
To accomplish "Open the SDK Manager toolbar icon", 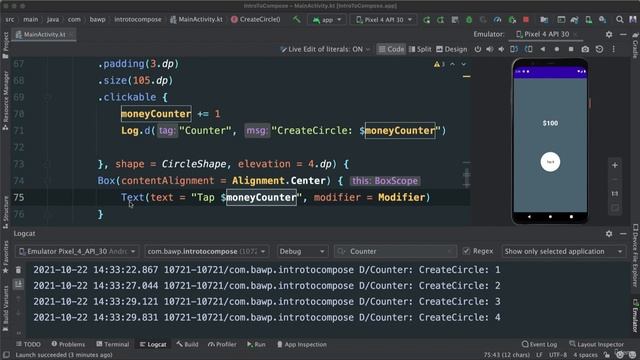I will click(602, 19).
